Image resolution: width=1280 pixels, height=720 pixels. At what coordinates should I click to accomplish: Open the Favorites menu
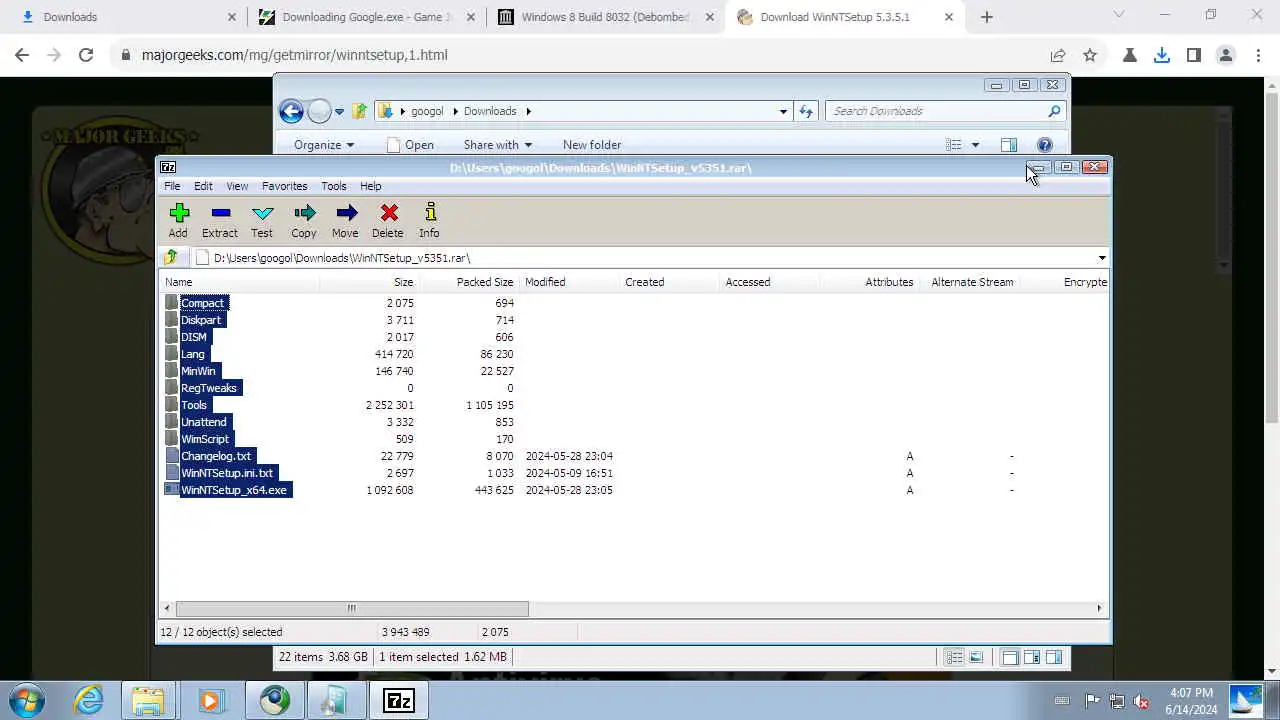pyautogui.click(x=285, y=186)
